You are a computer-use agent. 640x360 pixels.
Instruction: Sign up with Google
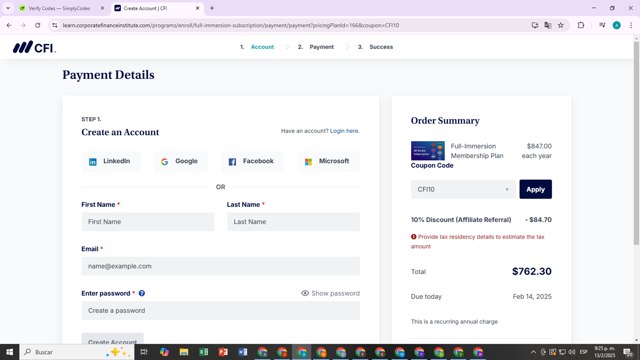181,161
